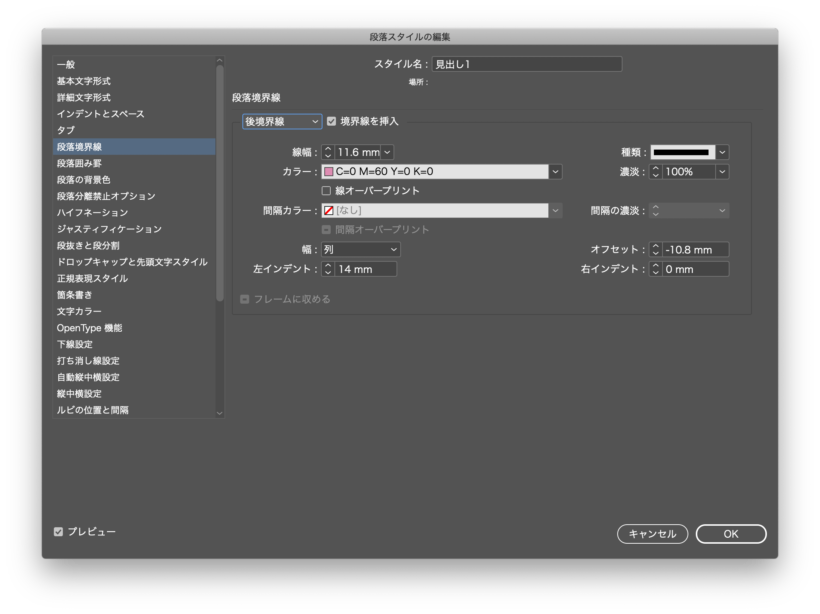Select 段落囲み罫 in the category list
Image resolution: width=820 pixels, height=614 pixels.
point(79,163)
